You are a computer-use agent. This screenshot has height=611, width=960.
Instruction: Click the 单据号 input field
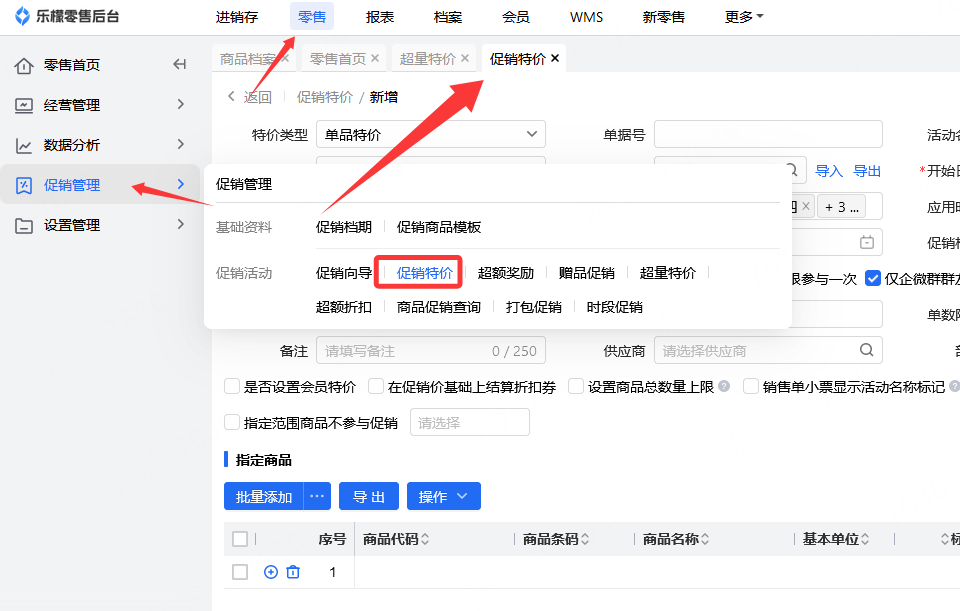pos(768,134)
